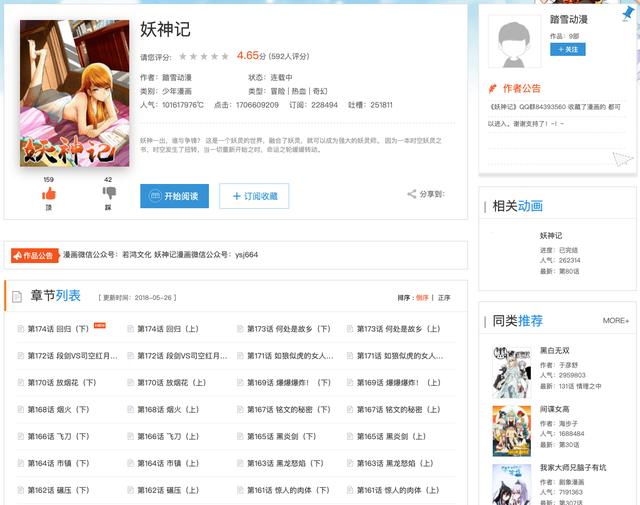Click the thumbs-up like icon
640x505 pixels.
49,193
